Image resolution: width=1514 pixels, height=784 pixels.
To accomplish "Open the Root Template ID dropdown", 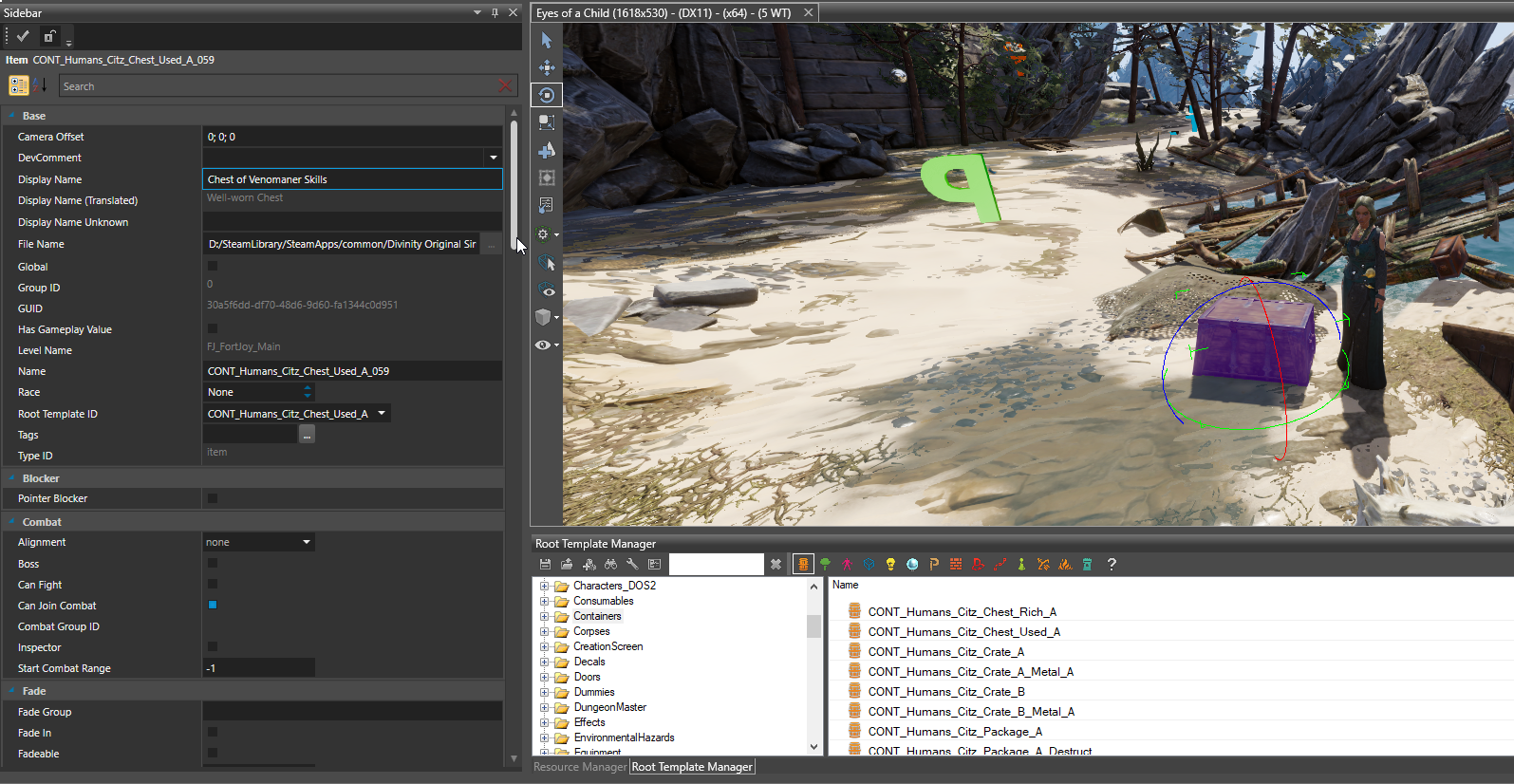I will (x=382, y=413).
